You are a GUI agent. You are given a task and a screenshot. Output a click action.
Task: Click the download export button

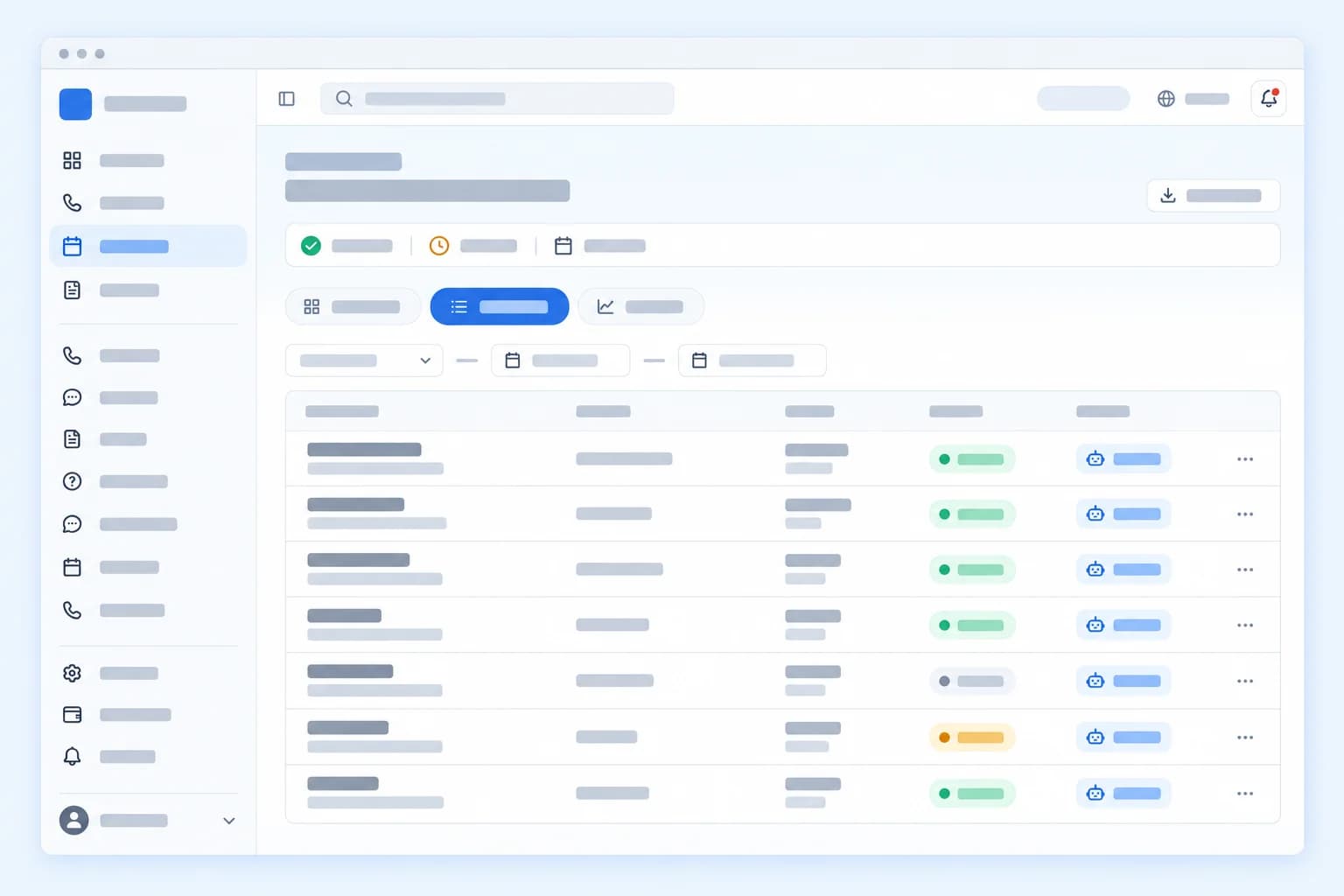[x=1213, y=196]
